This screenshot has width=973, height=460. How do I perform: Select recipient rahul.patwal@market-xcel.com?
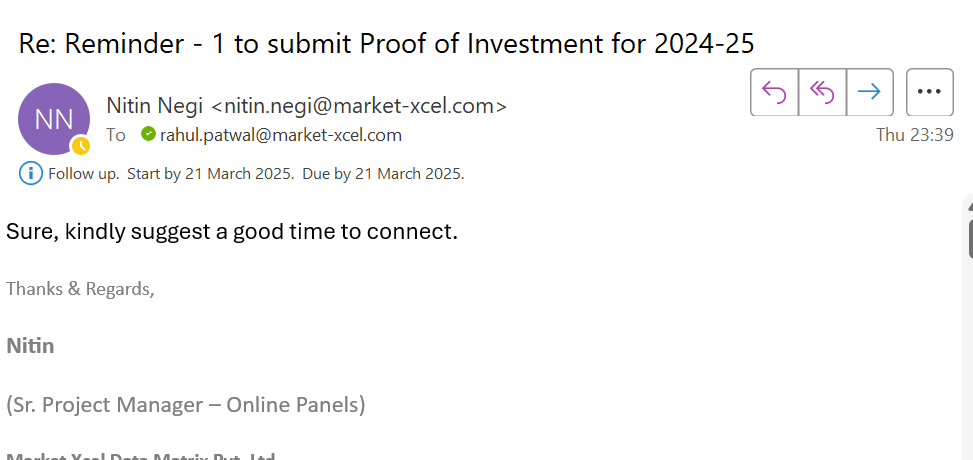point(280,135)
